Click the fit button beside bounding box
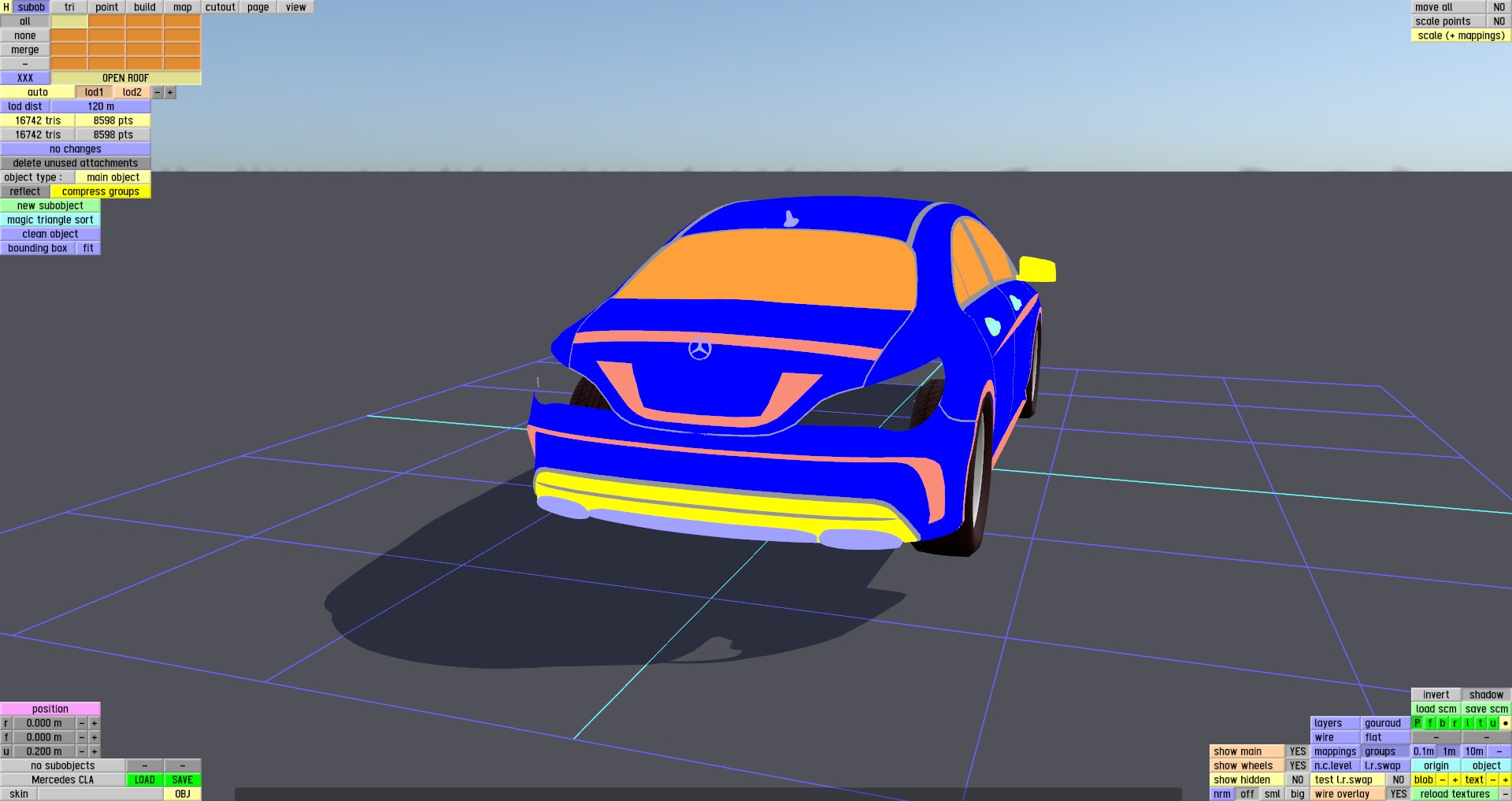This screenshot has width=1512, height=801. click(x=88, y=248)
